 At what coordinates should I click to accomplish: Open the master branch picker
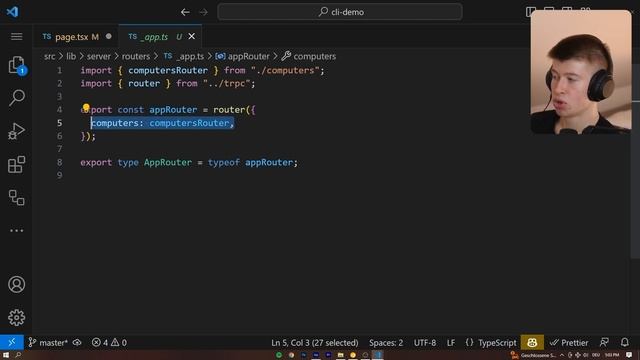(x=48, y=342)
